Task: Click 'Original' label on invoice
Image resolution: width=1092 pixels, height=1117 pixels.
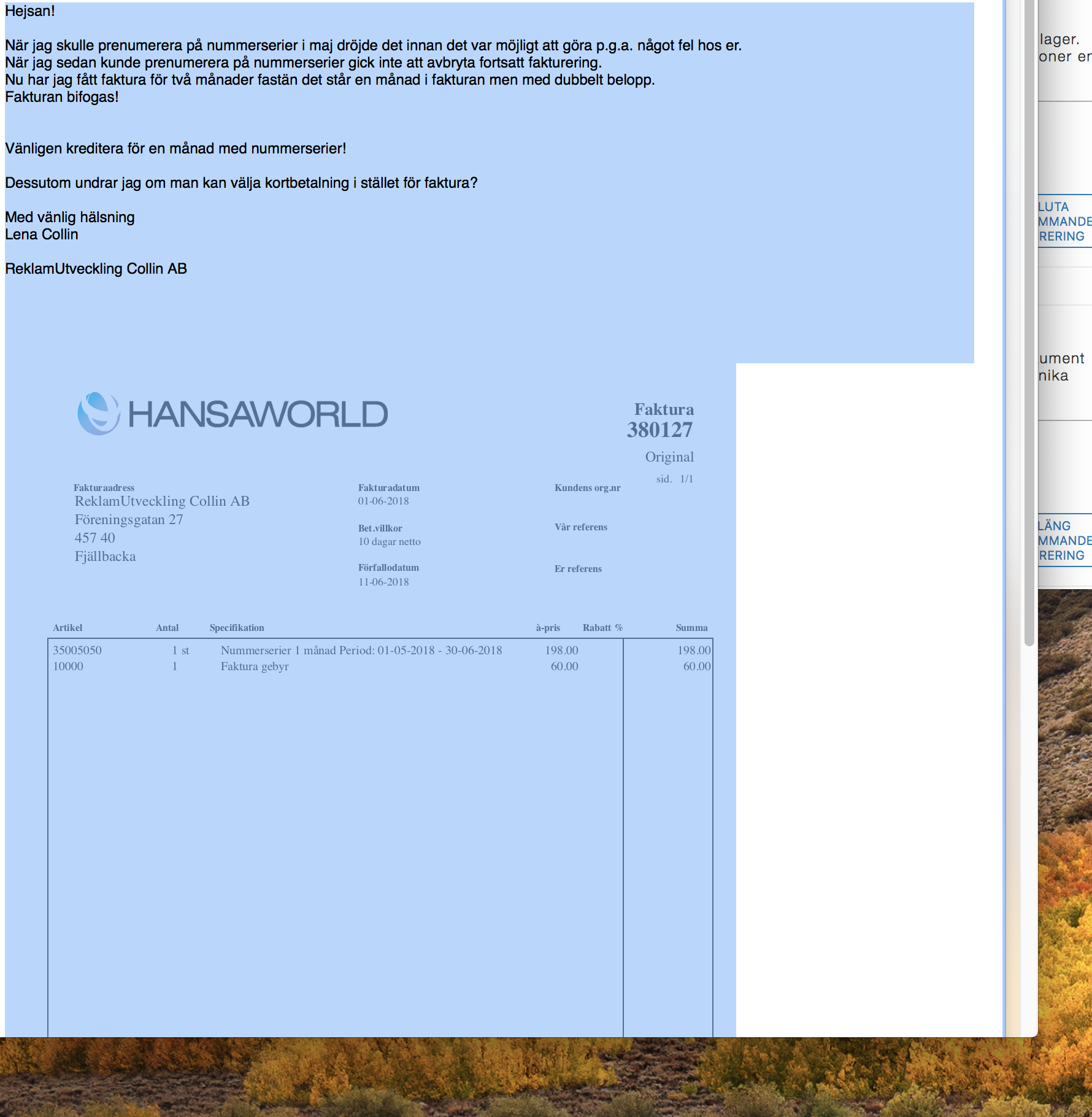Action: [x=669, y=457]
